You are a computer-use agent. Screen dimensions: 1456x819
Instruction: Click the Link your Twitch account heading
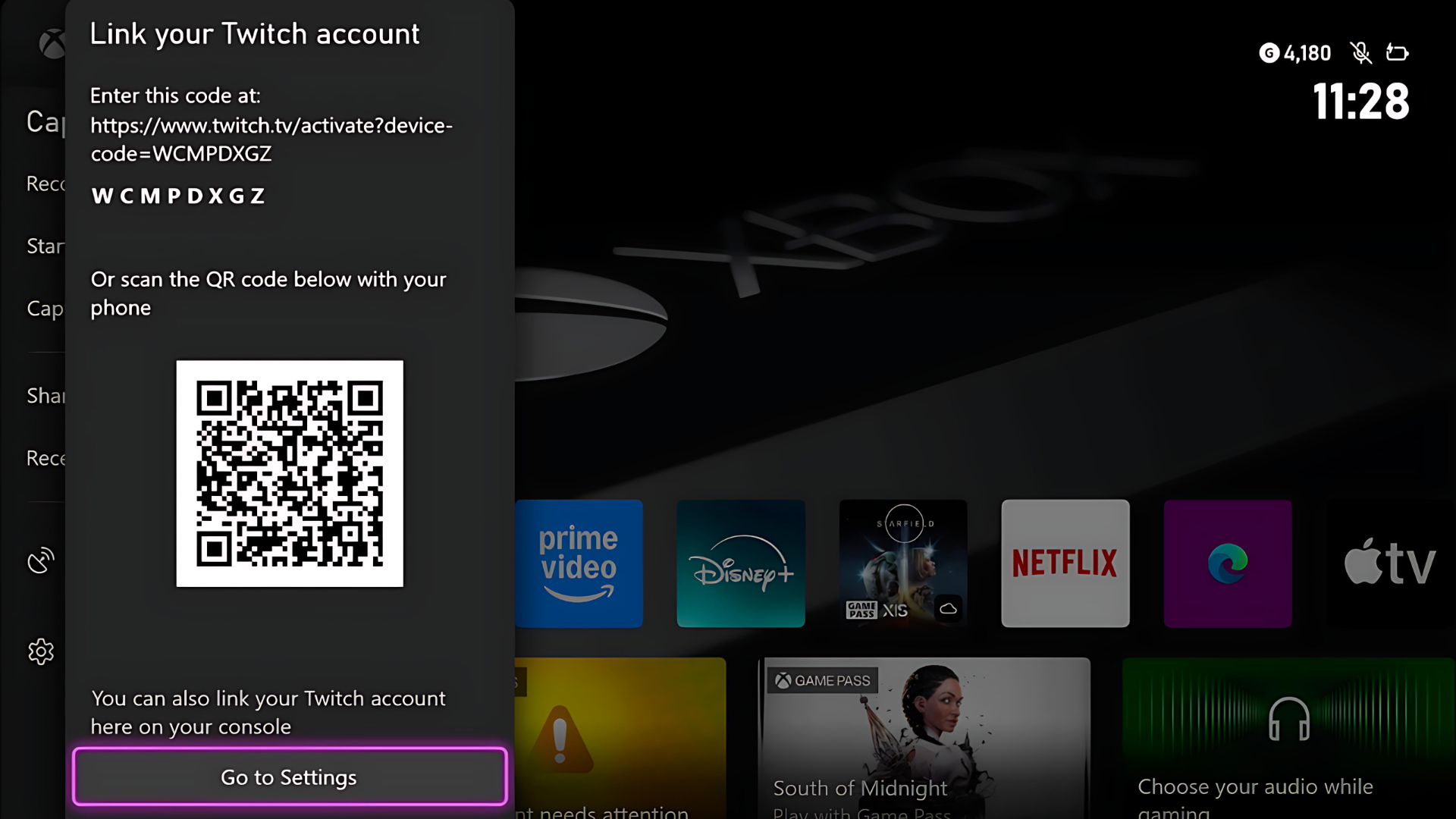tap(255, 34)
